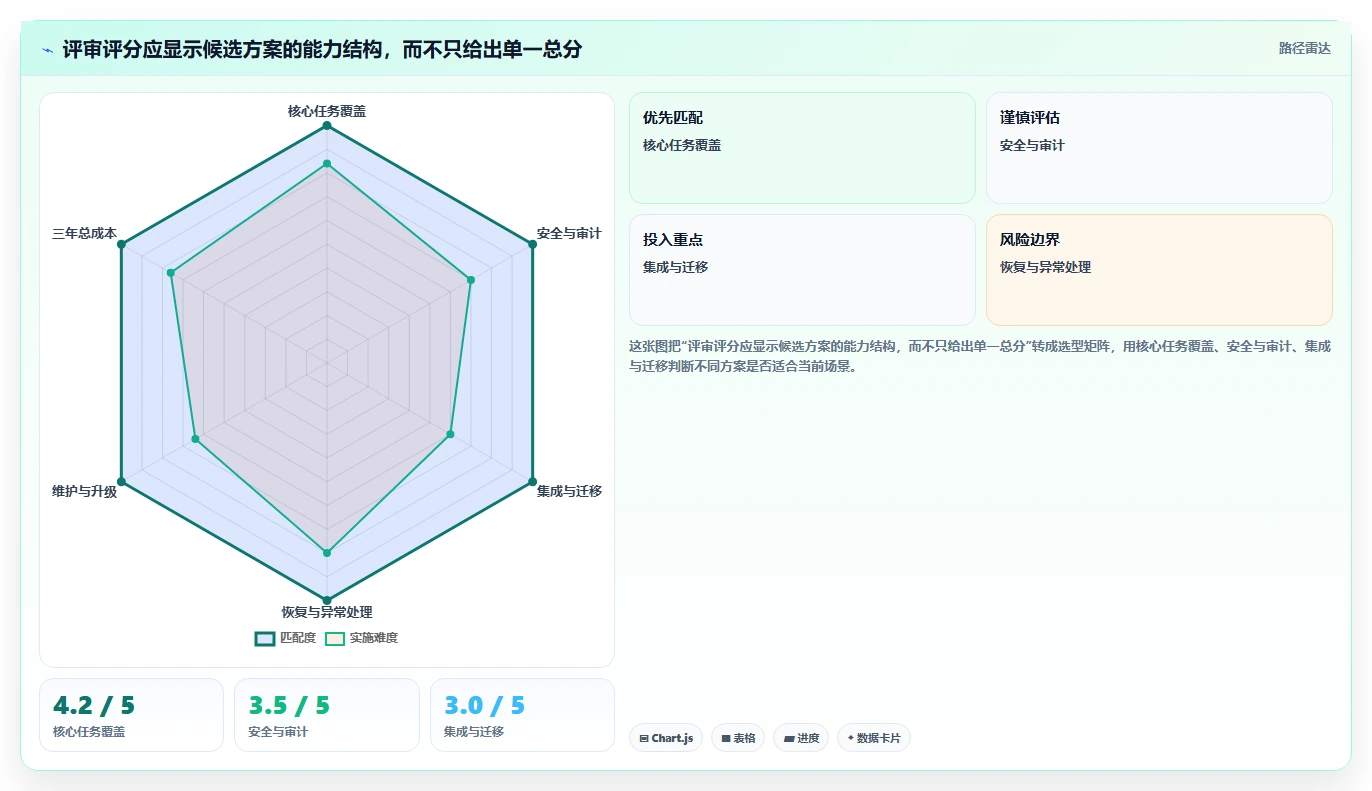The height and width of the screenshot is (791, 1372).
Task: Click 匹配度 outer point on 维护与升级 axis
Action: [x=121, y=481]
